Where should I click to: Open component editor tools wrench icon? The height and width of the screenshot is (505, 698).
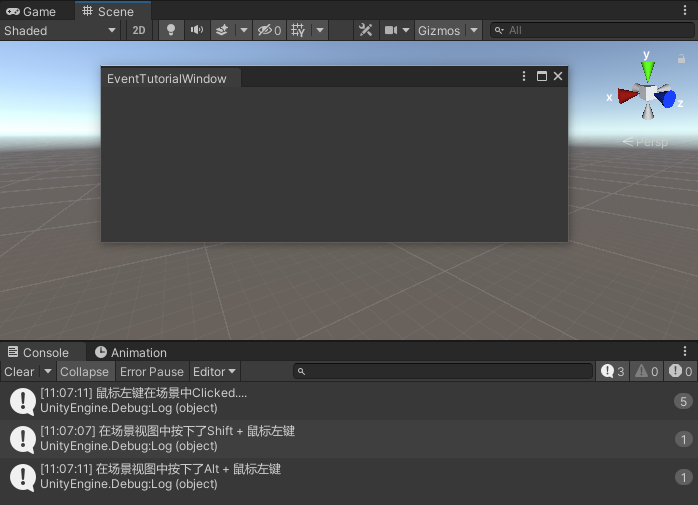tap(365, 30)
